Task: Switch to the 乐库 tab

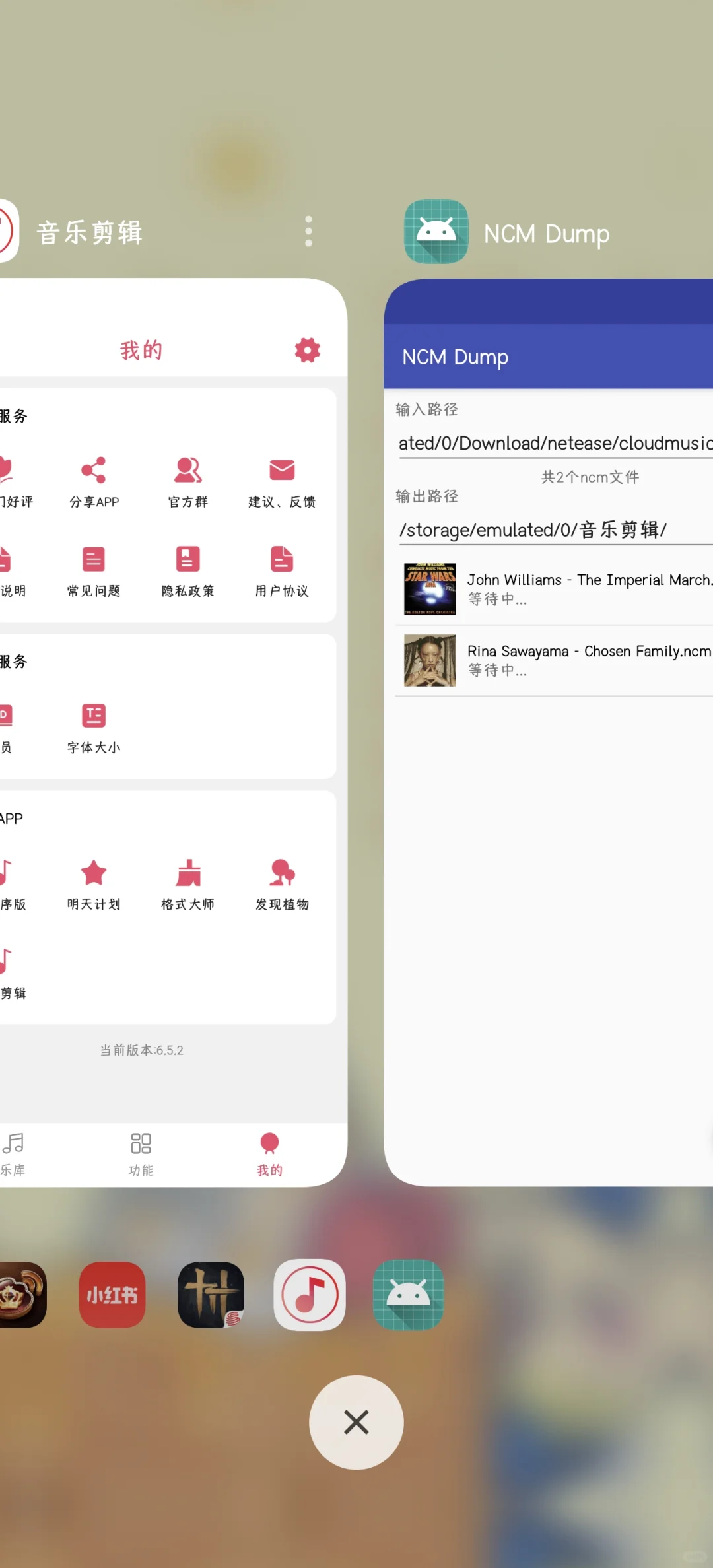Action: [x=13, y=1155]
